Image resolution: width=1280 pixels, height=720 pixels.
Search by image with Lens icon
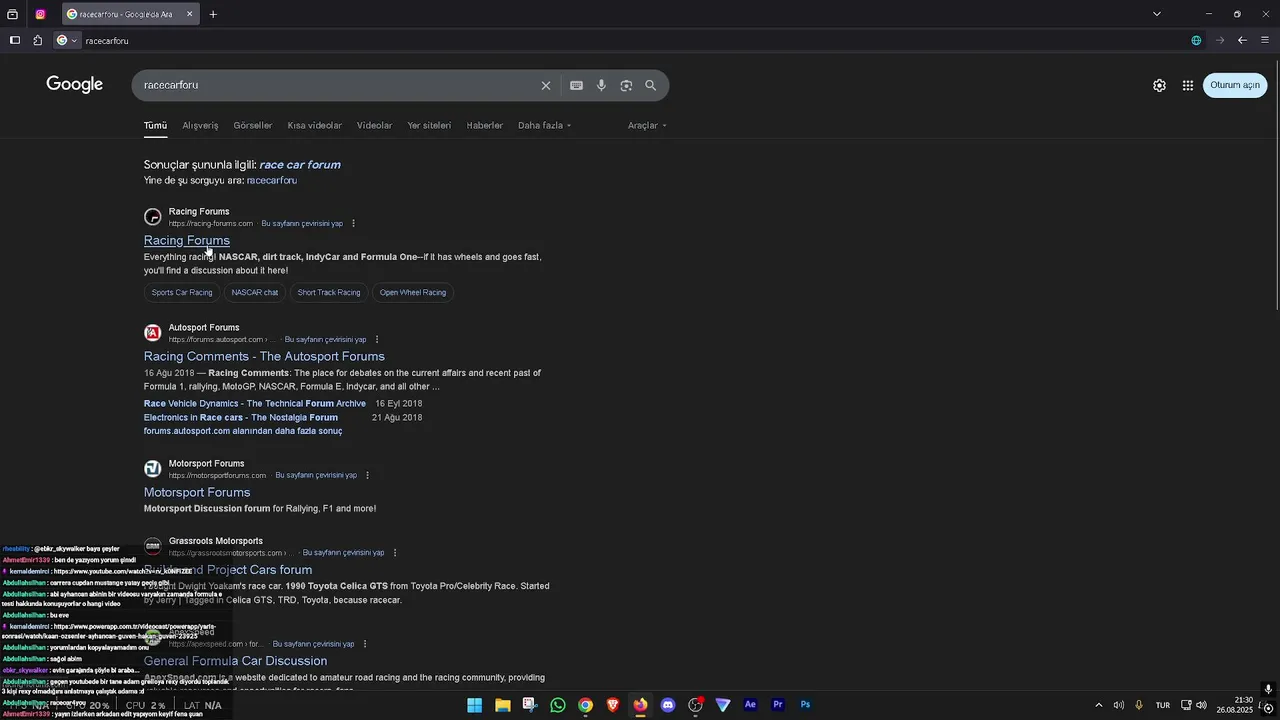626,85
